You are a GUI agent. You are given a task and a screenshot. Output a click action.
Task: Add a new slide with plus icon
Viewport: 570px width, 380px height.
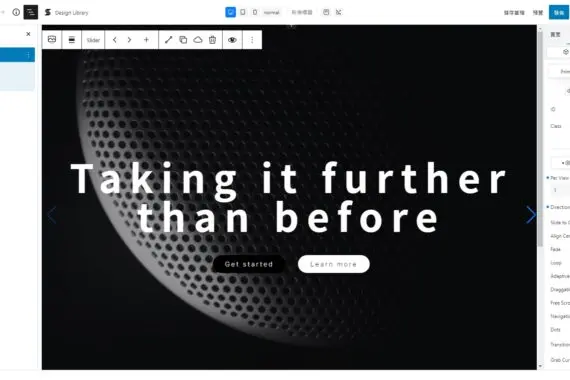click(146, 40)
